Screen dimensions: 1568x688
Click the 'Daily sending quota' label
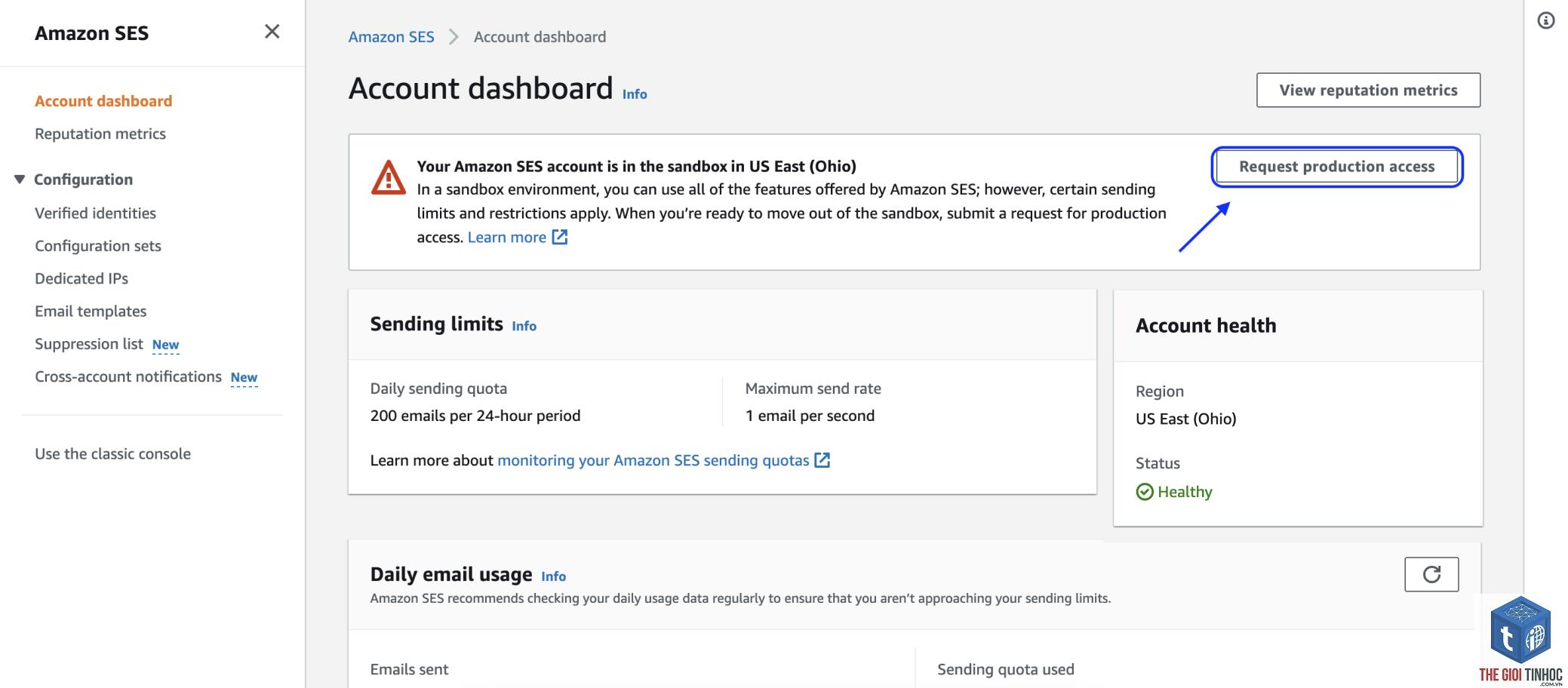(x=438, y=389)
